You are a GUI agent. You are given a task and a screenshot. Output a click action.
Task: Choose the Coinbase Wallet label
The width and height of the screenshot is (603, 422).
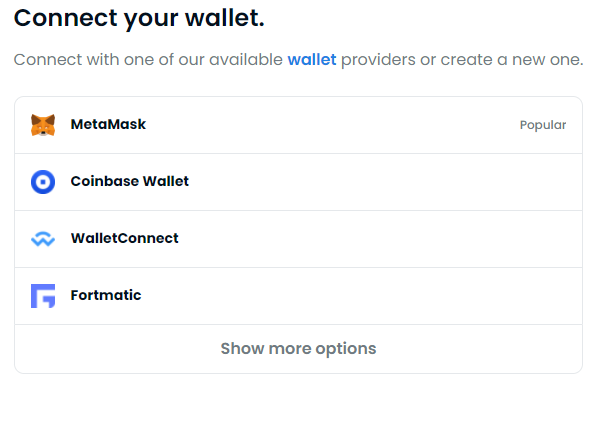pyautogui.click(x=130, y=181)
